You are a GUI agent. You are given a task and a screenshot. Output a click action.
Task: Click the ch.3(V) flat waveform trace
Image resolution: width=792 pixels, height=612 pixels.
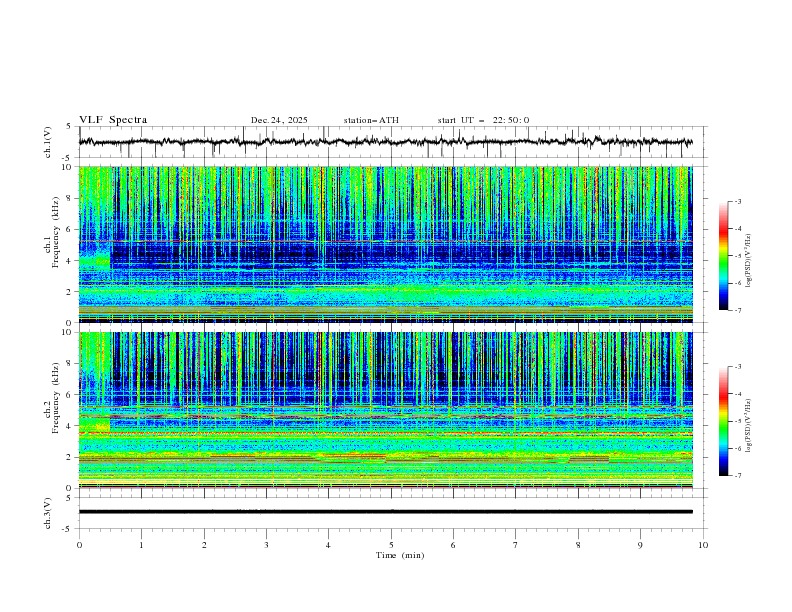click(390, 511)
